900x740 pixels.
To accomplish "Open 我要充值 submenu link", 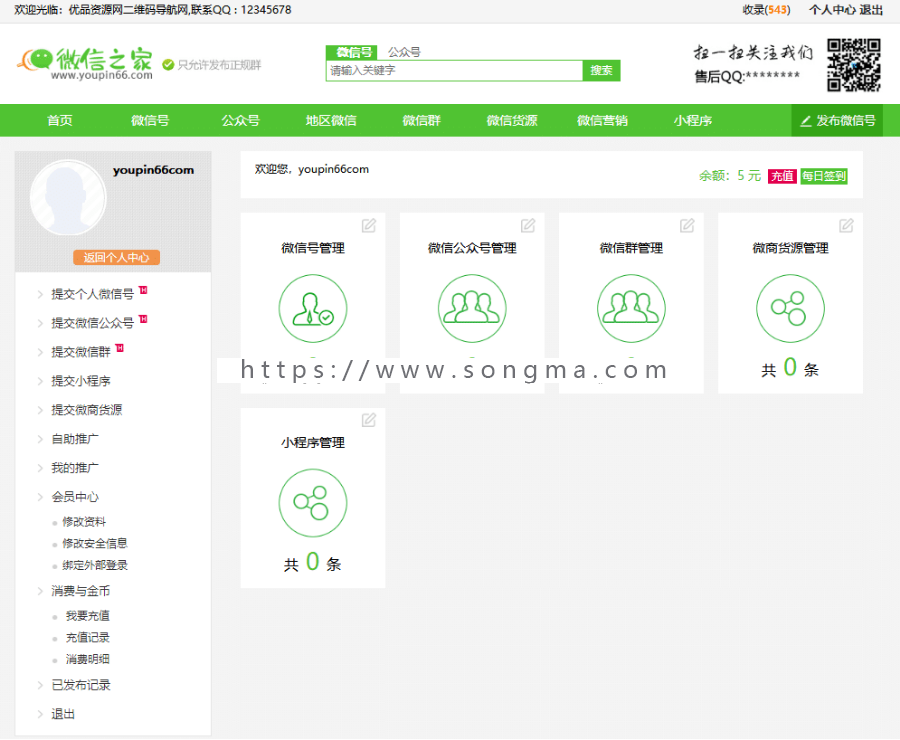I will (x=87, y=616).
